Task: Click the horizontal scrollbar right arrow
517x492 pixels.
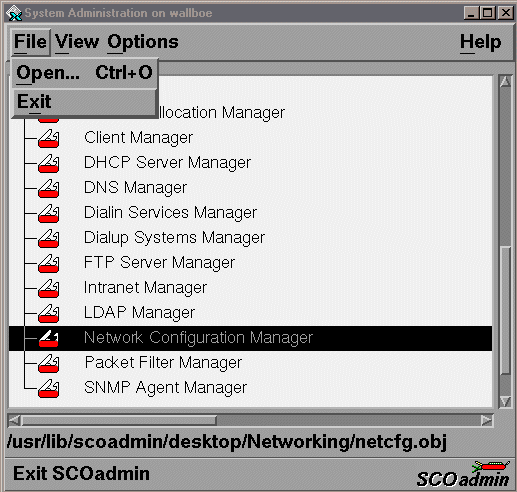Action: (x=487, y=420)
